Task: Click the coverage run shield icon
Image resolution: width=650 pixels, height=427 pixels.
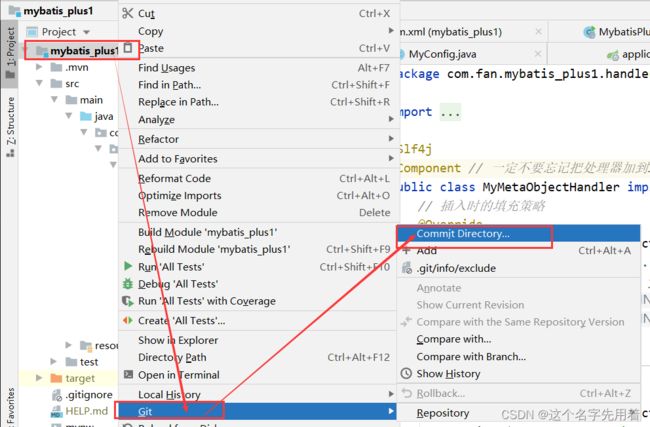Action: point(128,301)
